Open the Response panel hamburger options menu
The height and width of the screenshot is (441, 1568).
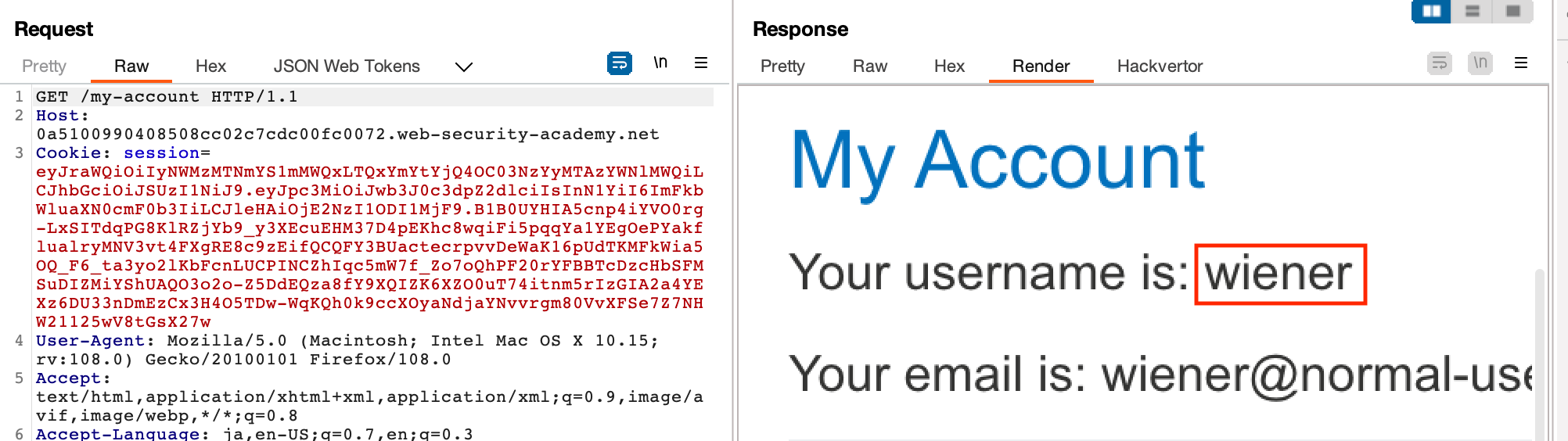[1521, 63]
